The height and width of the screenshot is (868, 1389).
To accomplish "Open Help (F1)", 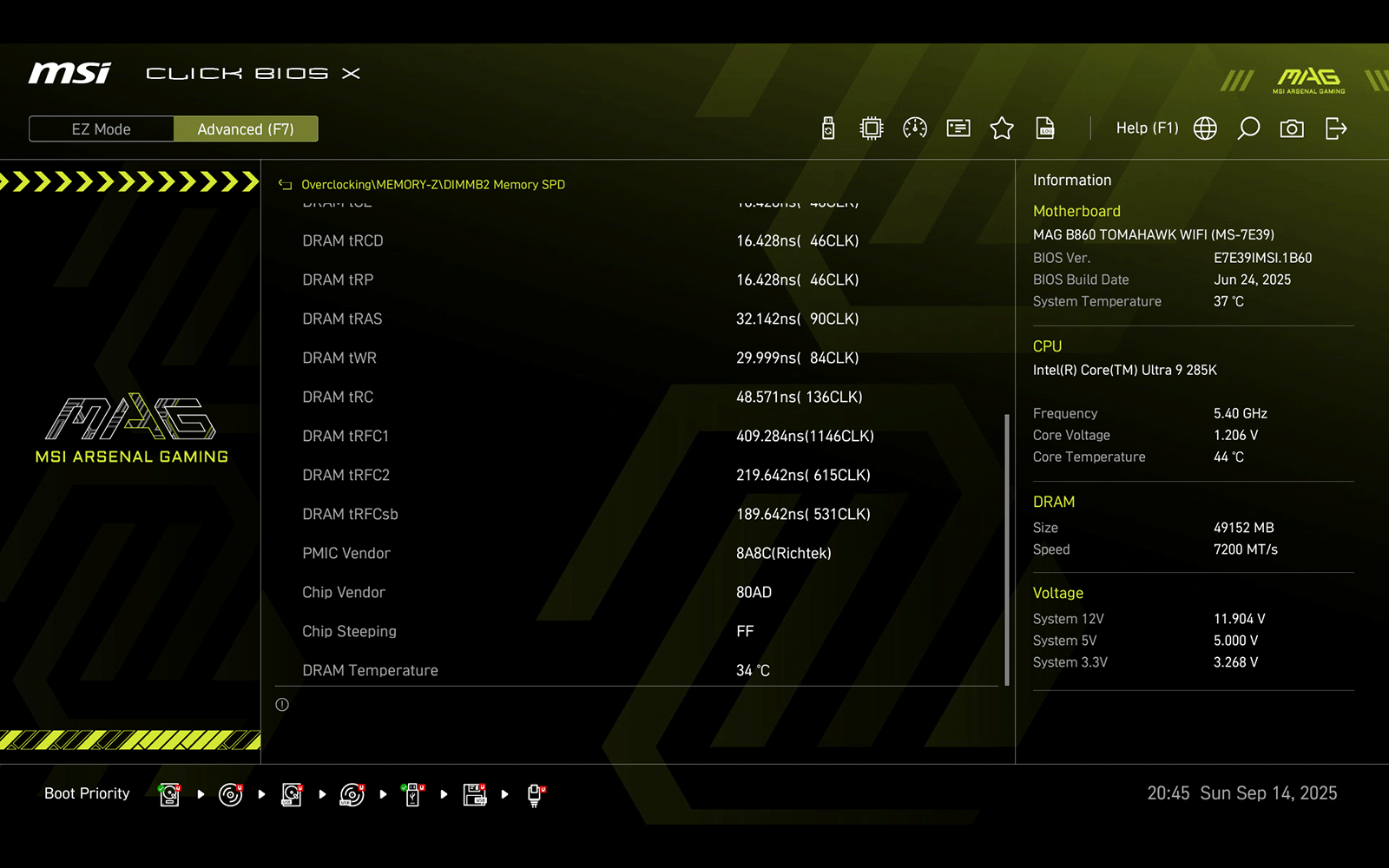I will [1147, 128].
